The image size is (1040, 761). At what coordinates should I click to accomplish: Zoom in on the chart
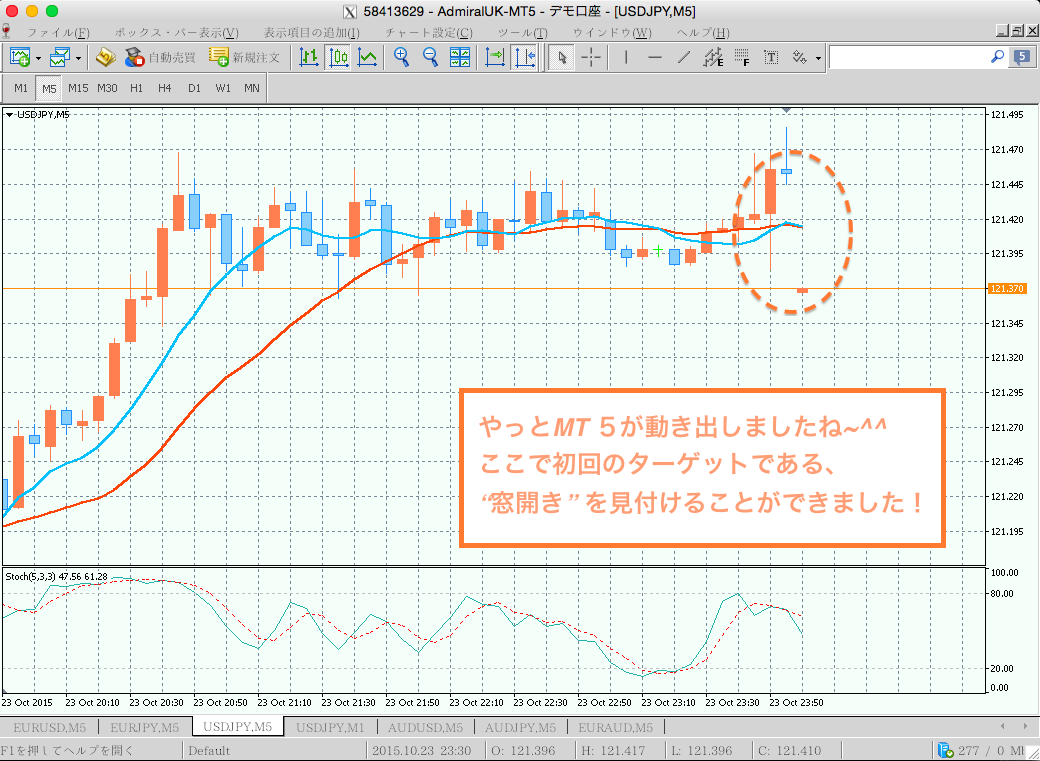tap(401, 57)
